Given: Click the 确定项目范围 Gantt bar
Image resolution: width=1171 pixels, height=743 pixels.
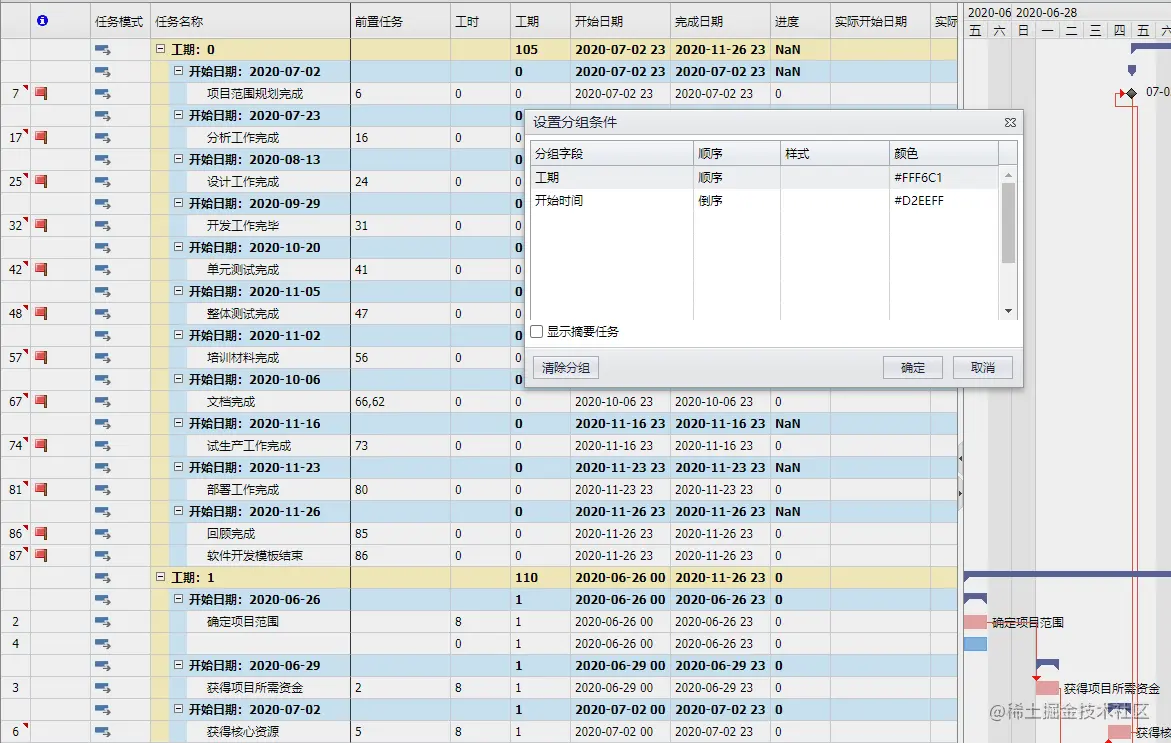Looking at the screenshot, I should 975,622.
